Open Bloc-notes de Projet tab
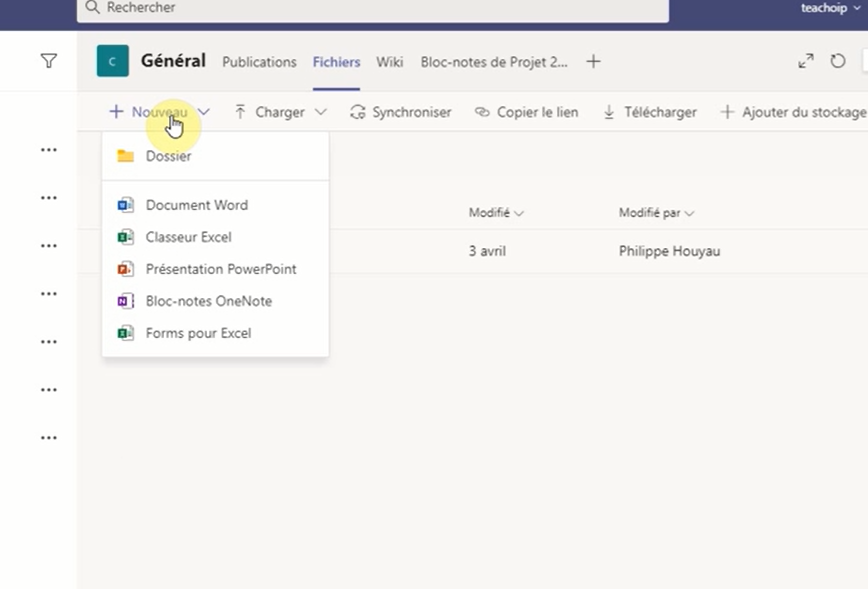868x589 pixels. [494, 62]
